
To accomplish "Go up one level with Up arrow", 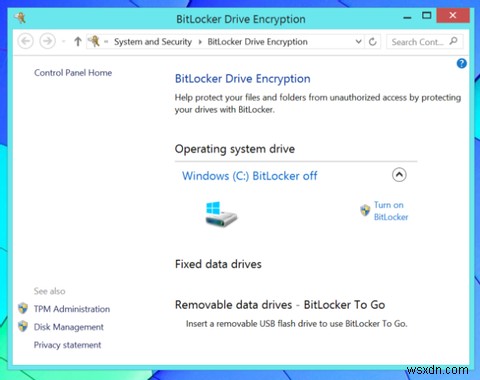I will tap(78, 42).
